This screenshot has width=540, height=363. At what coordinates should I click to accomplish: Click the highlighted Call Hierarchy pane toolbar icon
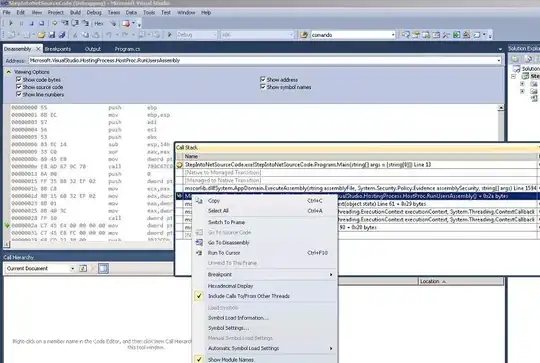103,268
